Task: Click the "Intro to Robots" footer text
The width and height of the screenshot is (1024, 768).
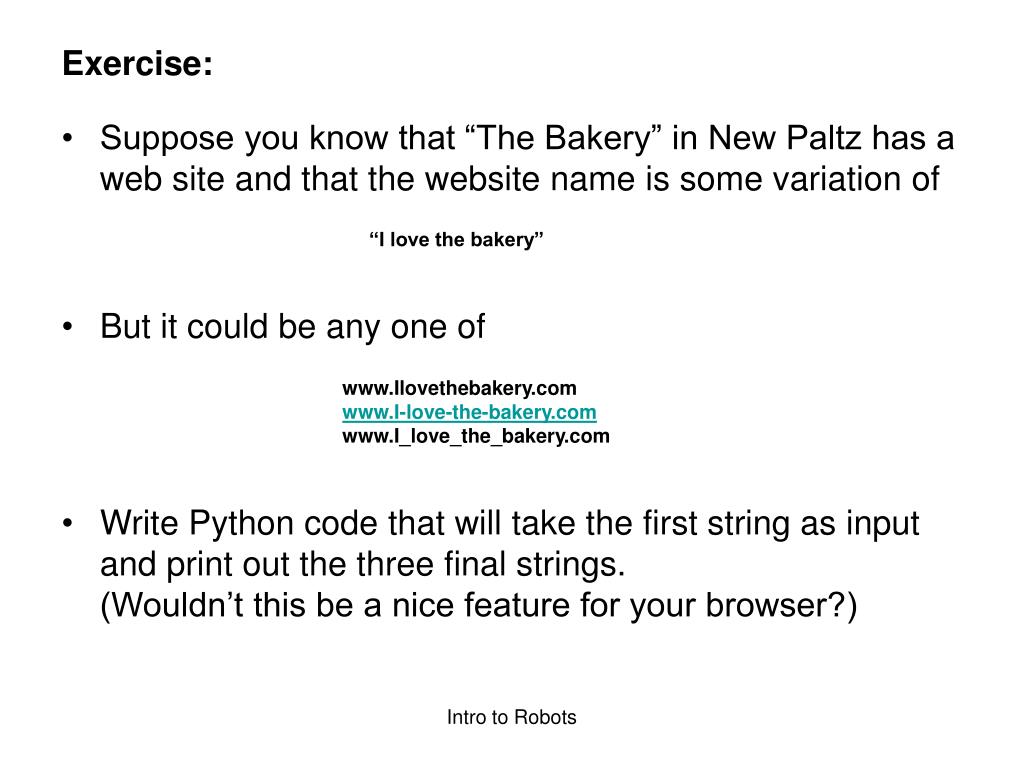Action: 511,717
